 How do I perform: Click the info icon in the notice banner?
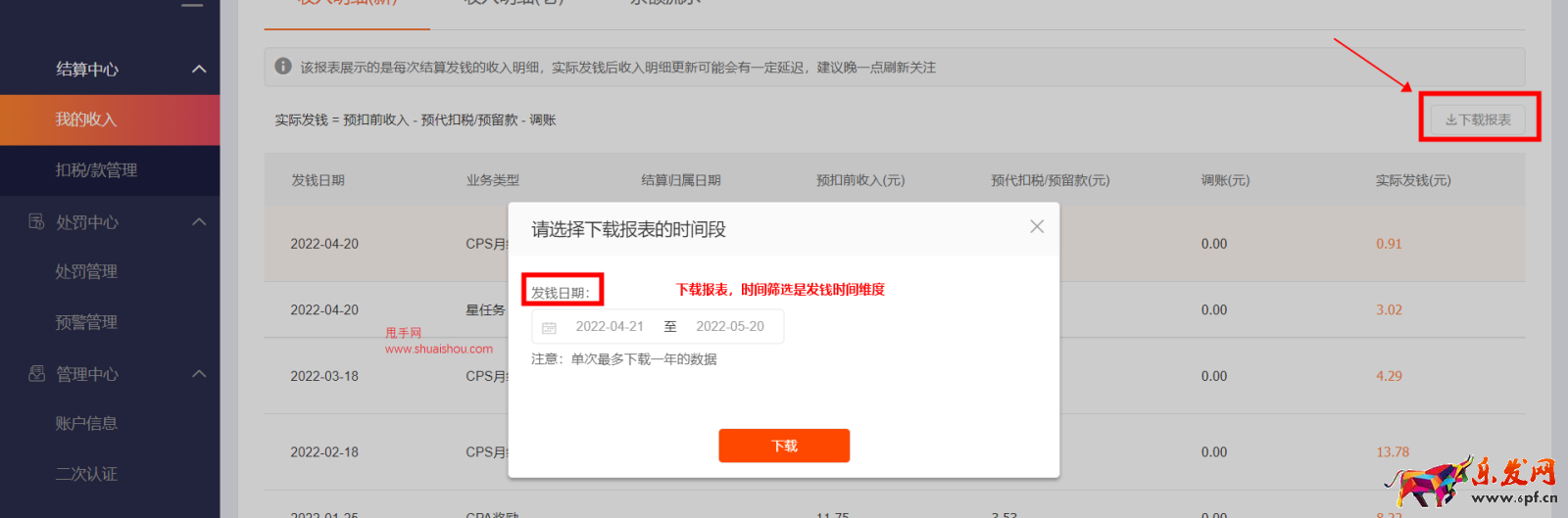point(283,67)
